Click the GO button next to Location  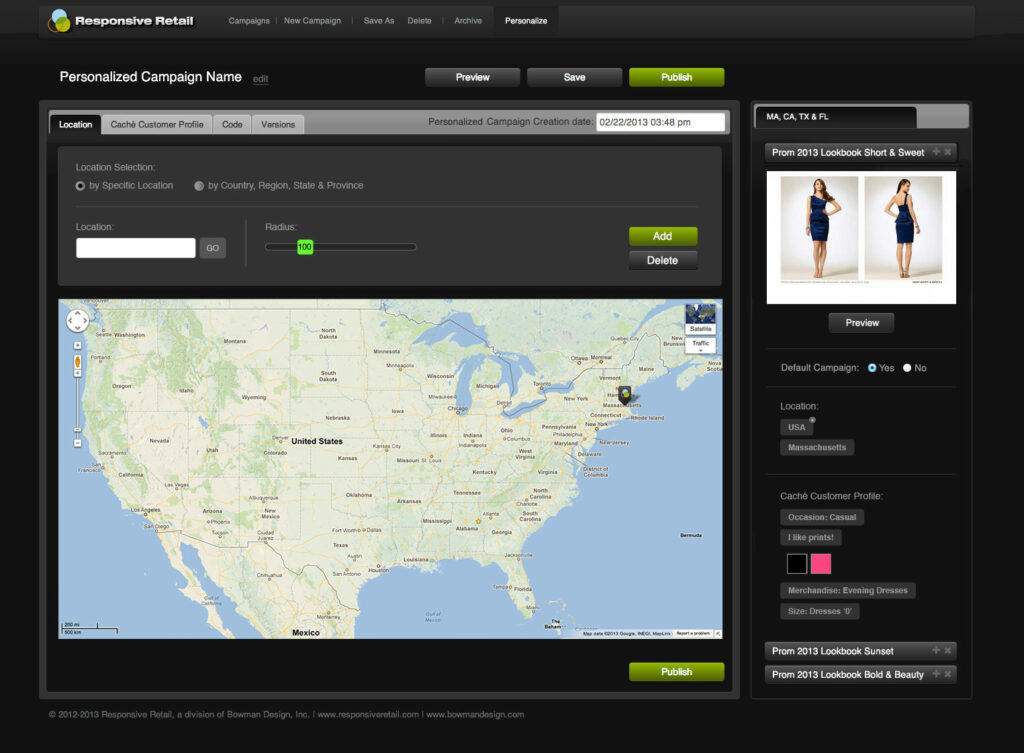(x=213, y=248)
